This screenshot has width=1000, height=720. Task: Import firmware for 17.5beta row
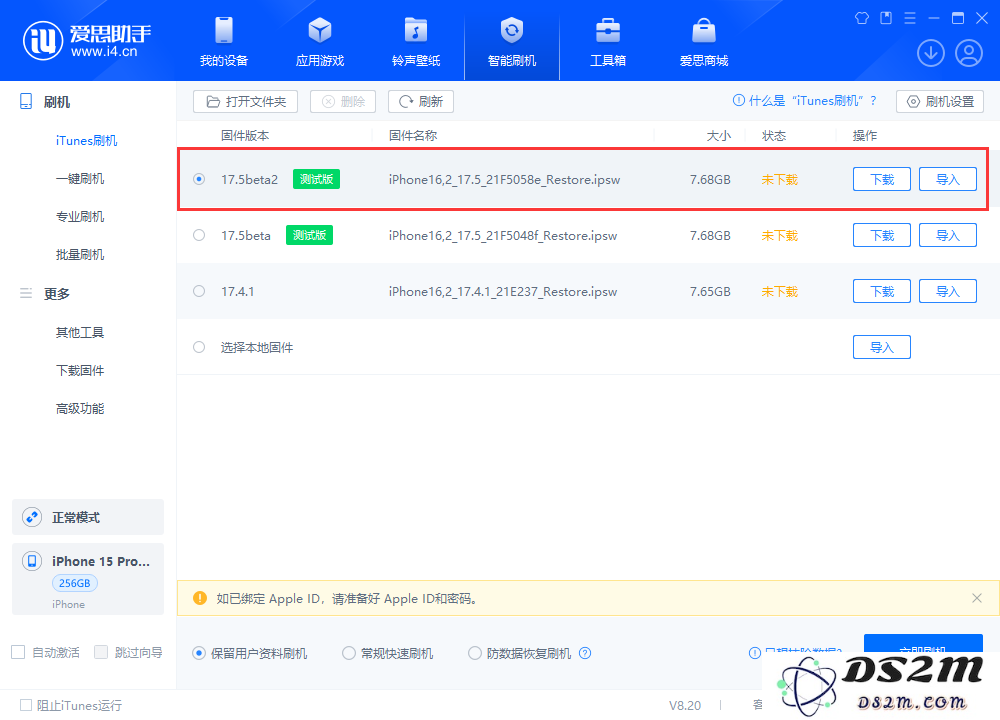click(948, 235)
